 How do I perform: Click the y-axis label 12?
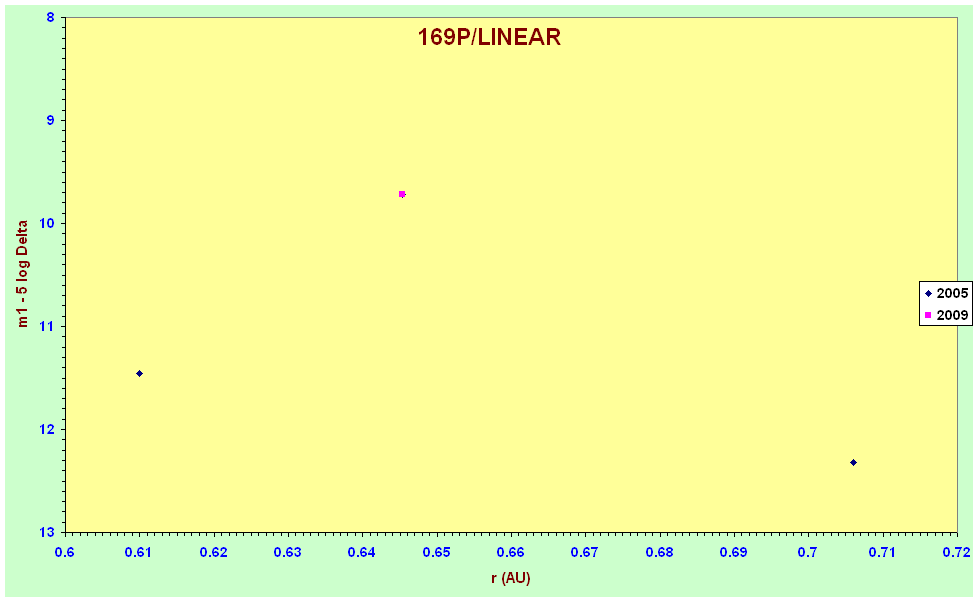click(47, 430)
